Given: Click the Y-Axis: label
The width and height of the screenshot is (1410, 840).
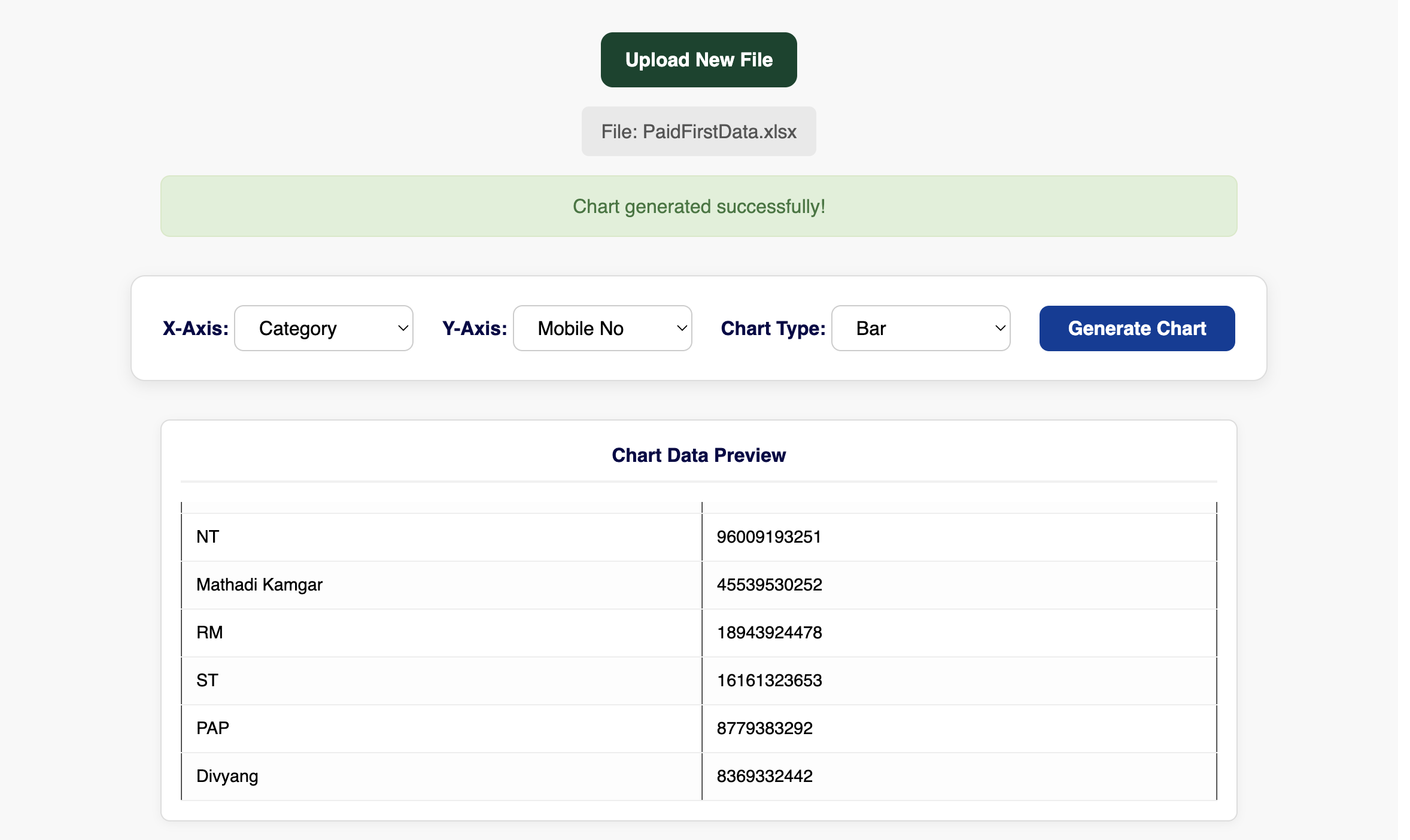Looking at the screenshot, I should click(475, 328).
